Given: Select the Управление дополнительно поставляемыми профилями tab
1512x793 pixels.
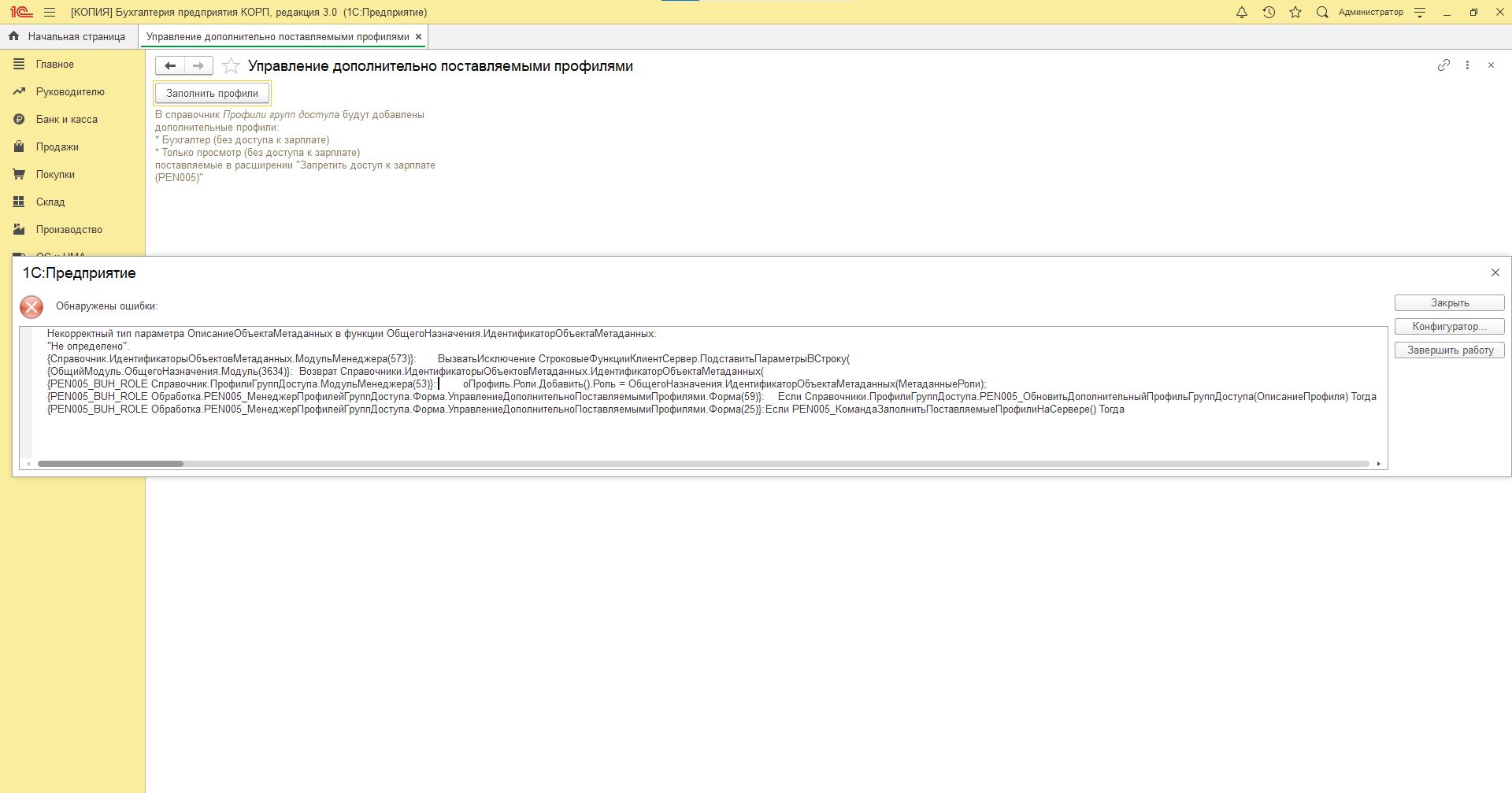Looking at the screenshot, I should [277, 37].
